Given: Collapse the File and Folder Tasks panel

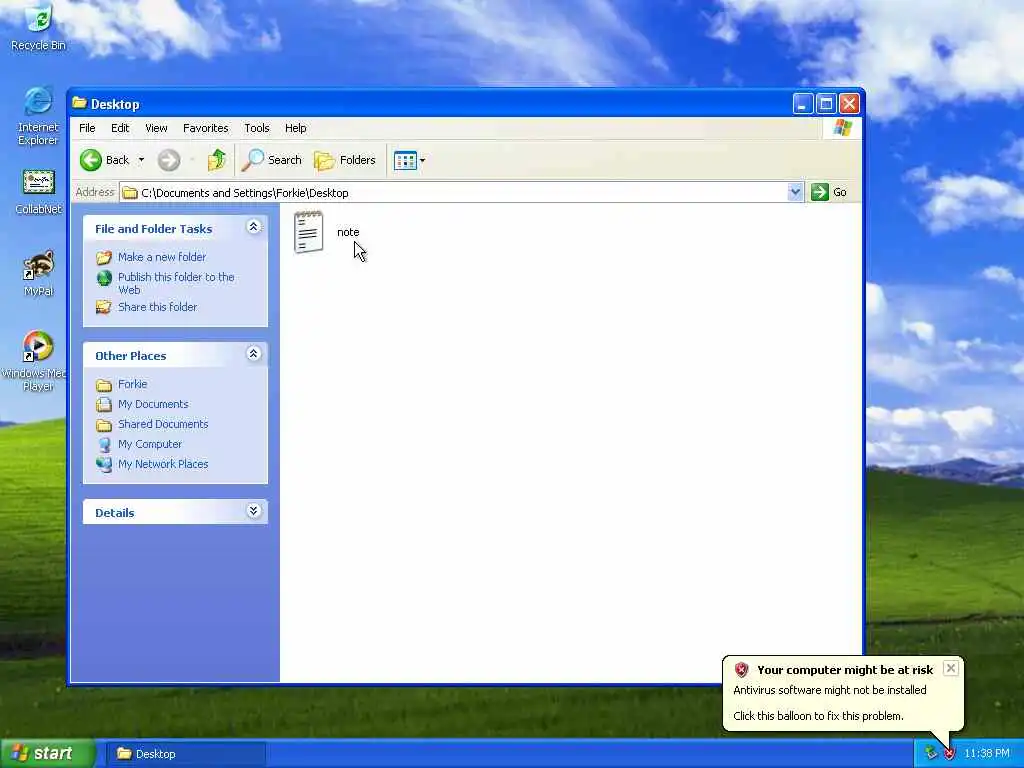Looking at the screenshot, I should 253,227.
